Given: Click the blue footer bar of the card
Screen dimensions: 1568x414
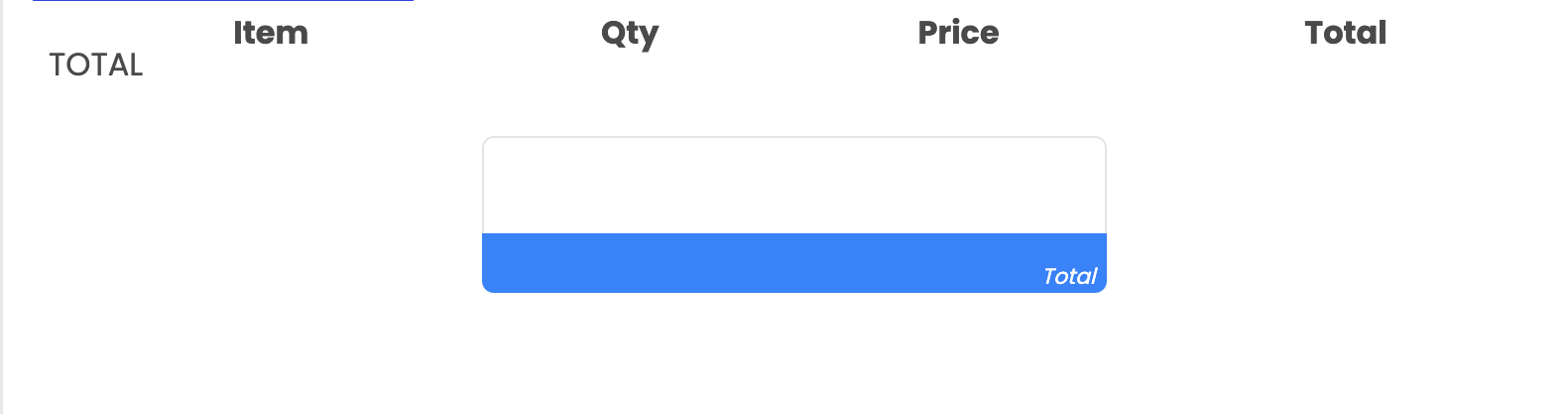Looking at the screenshot, I should pos(794,263).
